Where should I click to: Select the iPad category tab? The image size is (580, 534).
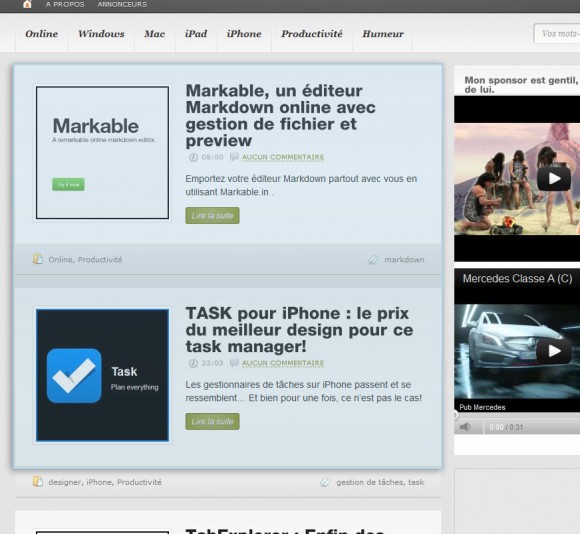click(x=196, y=34)
